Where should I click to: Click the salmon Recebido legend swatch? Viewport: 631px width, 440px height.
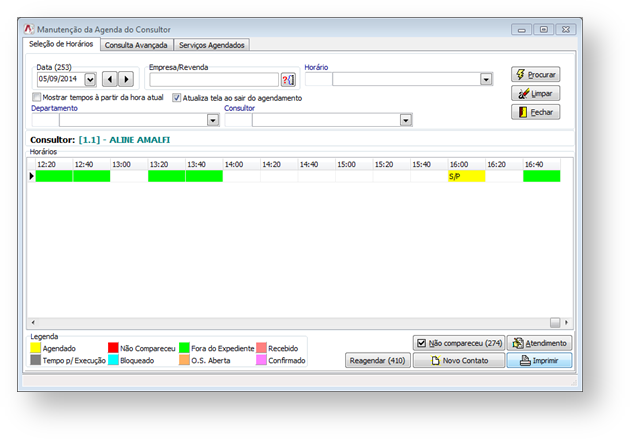tap(261, 348)
